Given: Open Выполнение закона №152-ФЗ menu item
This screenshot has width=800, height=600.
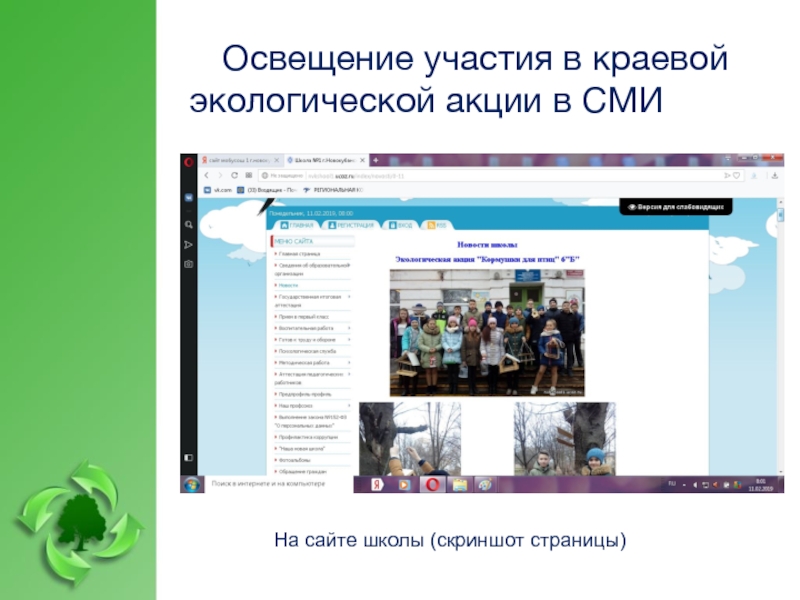Looking at the screenshot, I should tap(311, 421).
